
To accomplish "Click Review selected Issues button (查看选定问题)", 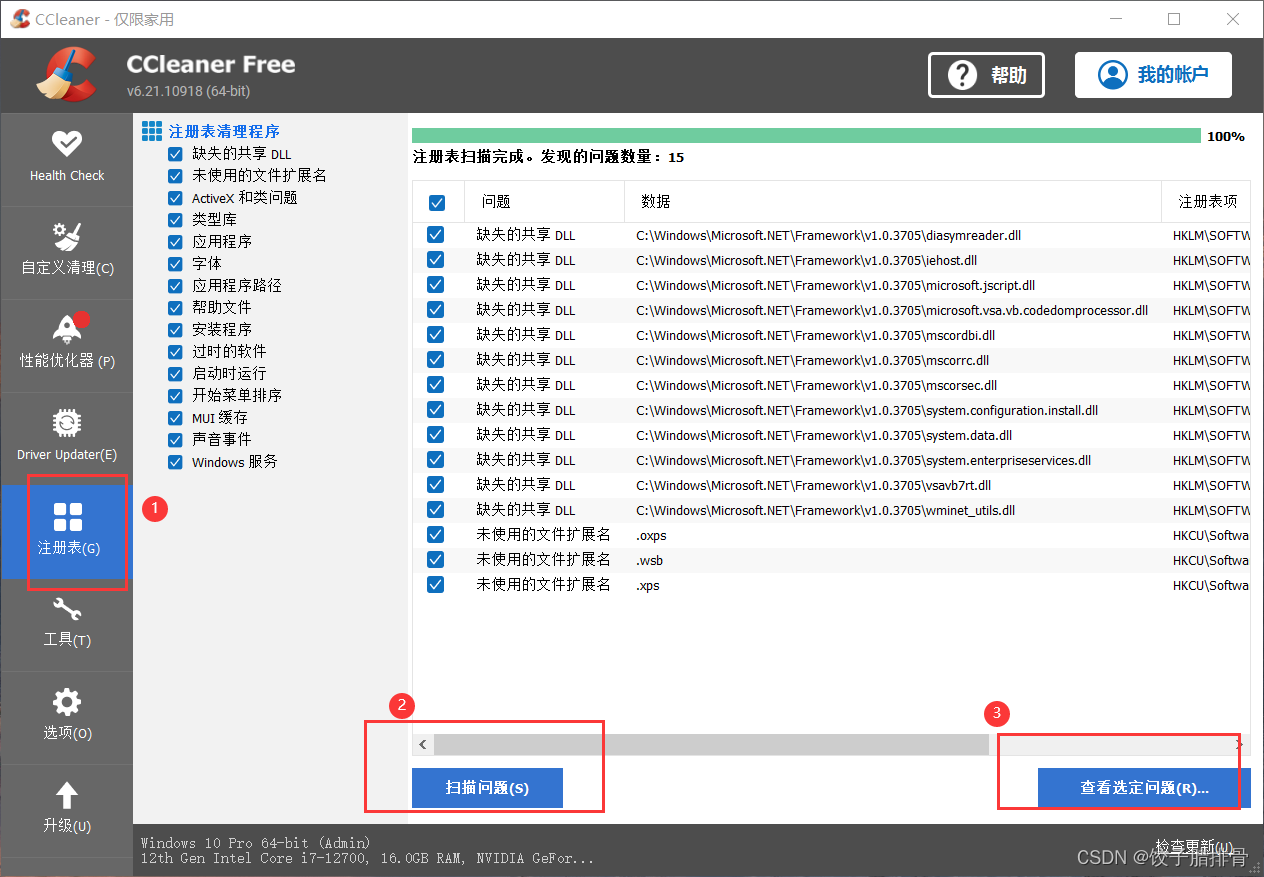I will 1144,788.
